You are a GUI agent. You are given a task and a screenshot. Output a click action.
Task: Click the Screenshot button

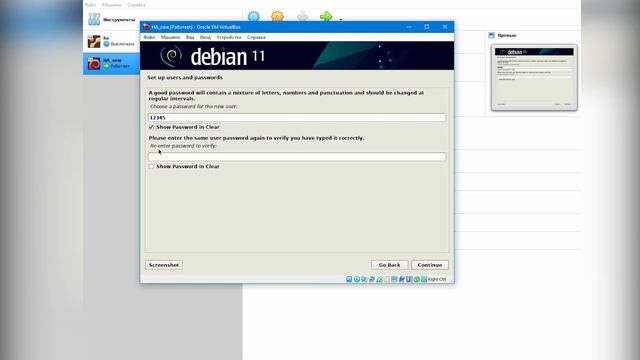[164, 265]
